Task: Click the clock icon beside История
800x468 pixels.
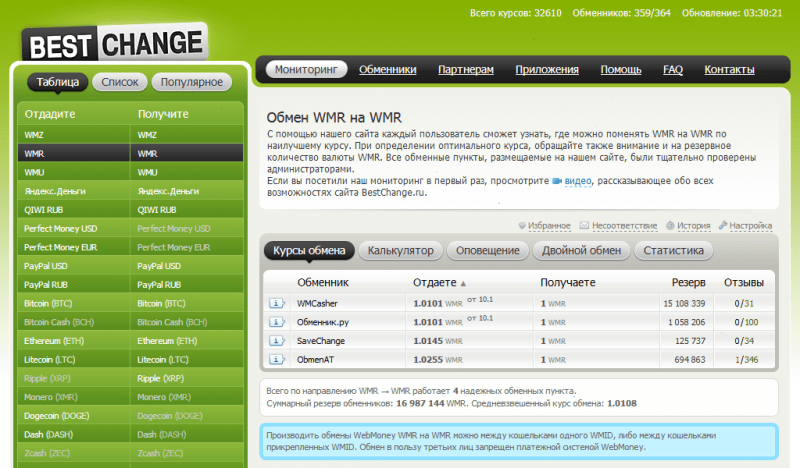Action: [670, 225]
